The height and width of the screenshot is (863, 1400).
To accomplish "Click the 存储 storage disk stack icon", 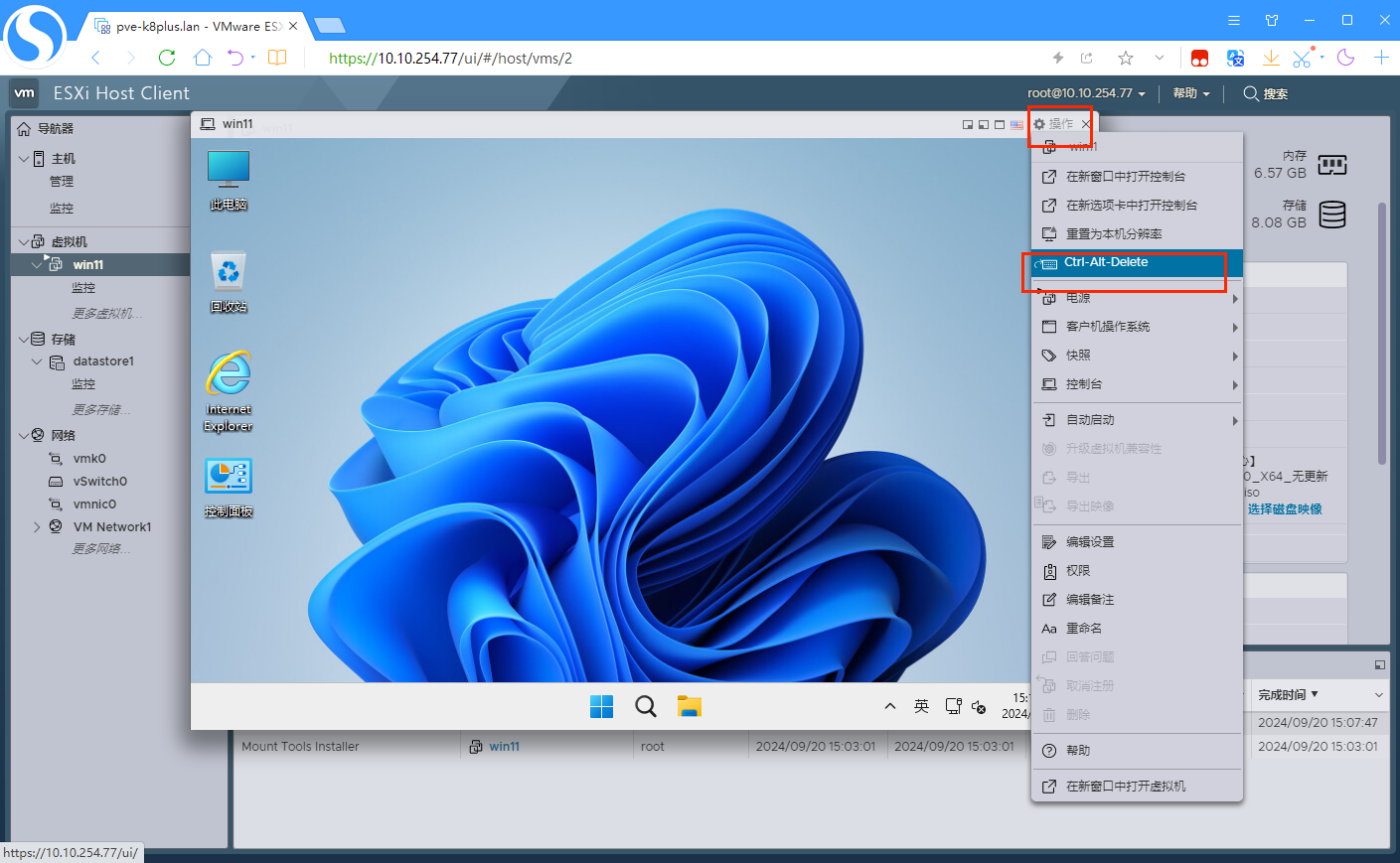I will click(1332, 215).
